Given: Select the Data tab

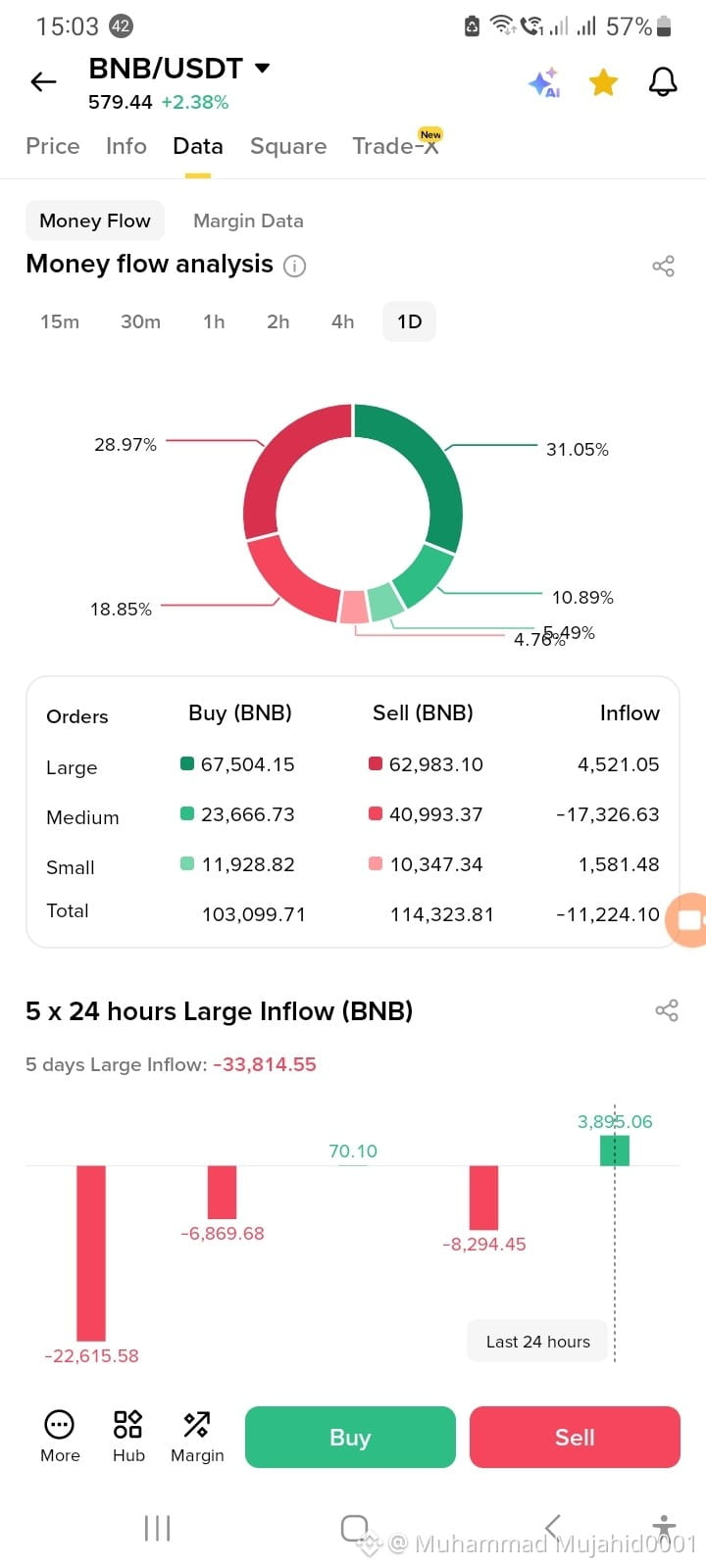Looking at the screenshot, I should [x=198, y=146].
